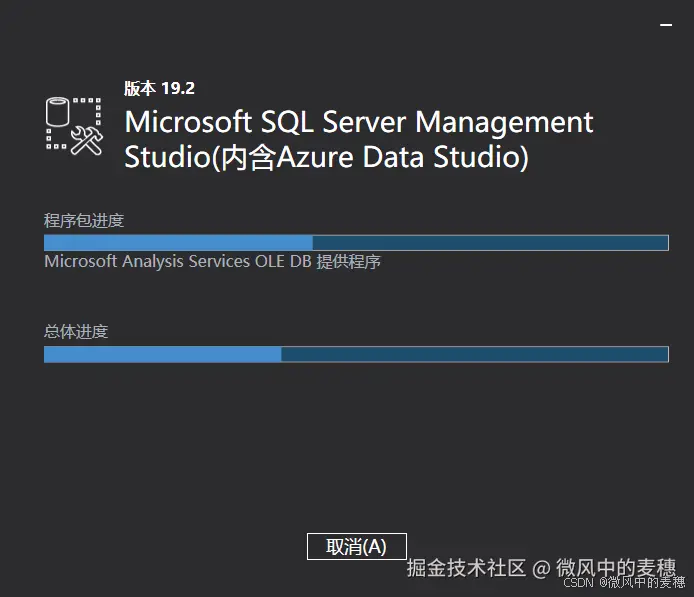
Task: Click the Microsoft SQL Server Management title line
Action: coord(359,123)
